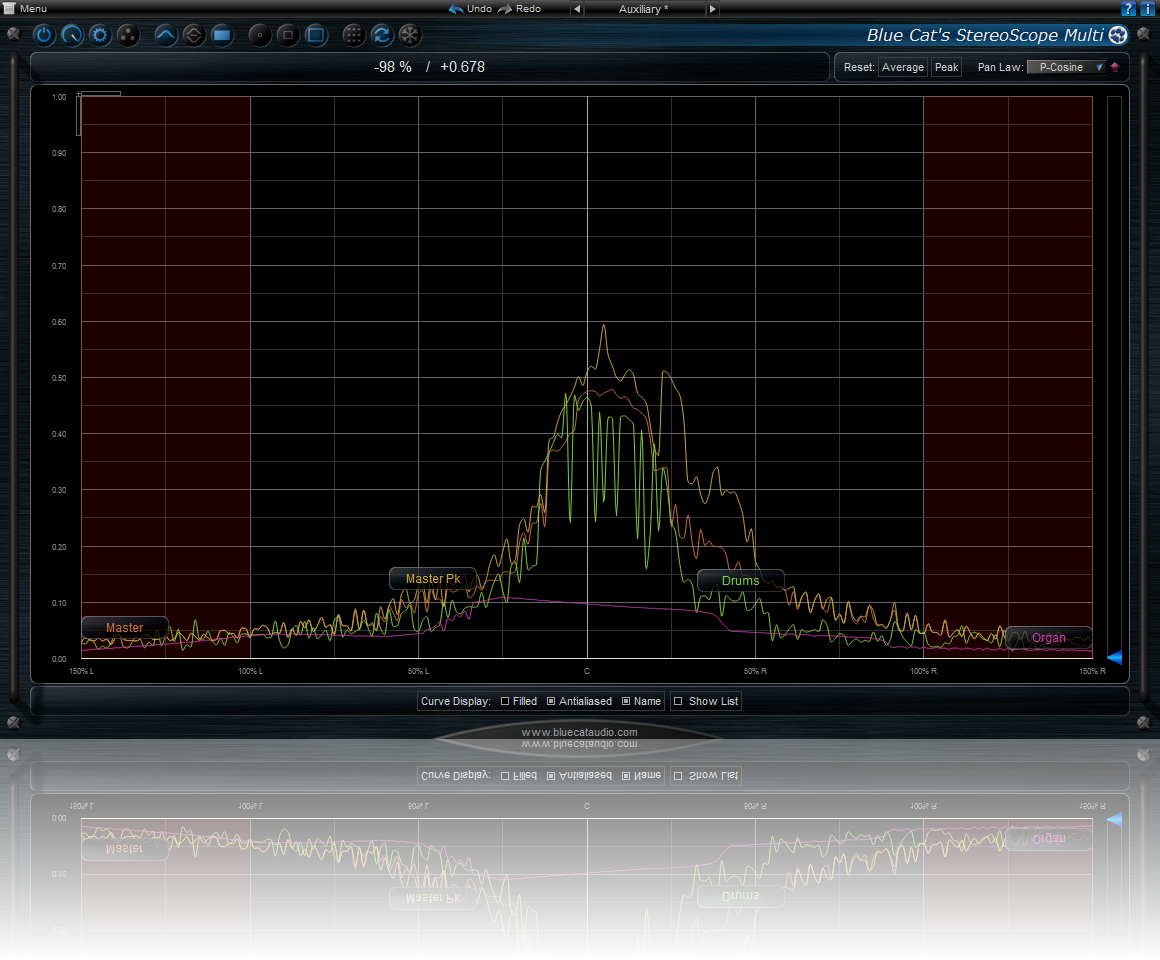Go to next preset with right arrow

click(712, 9)
